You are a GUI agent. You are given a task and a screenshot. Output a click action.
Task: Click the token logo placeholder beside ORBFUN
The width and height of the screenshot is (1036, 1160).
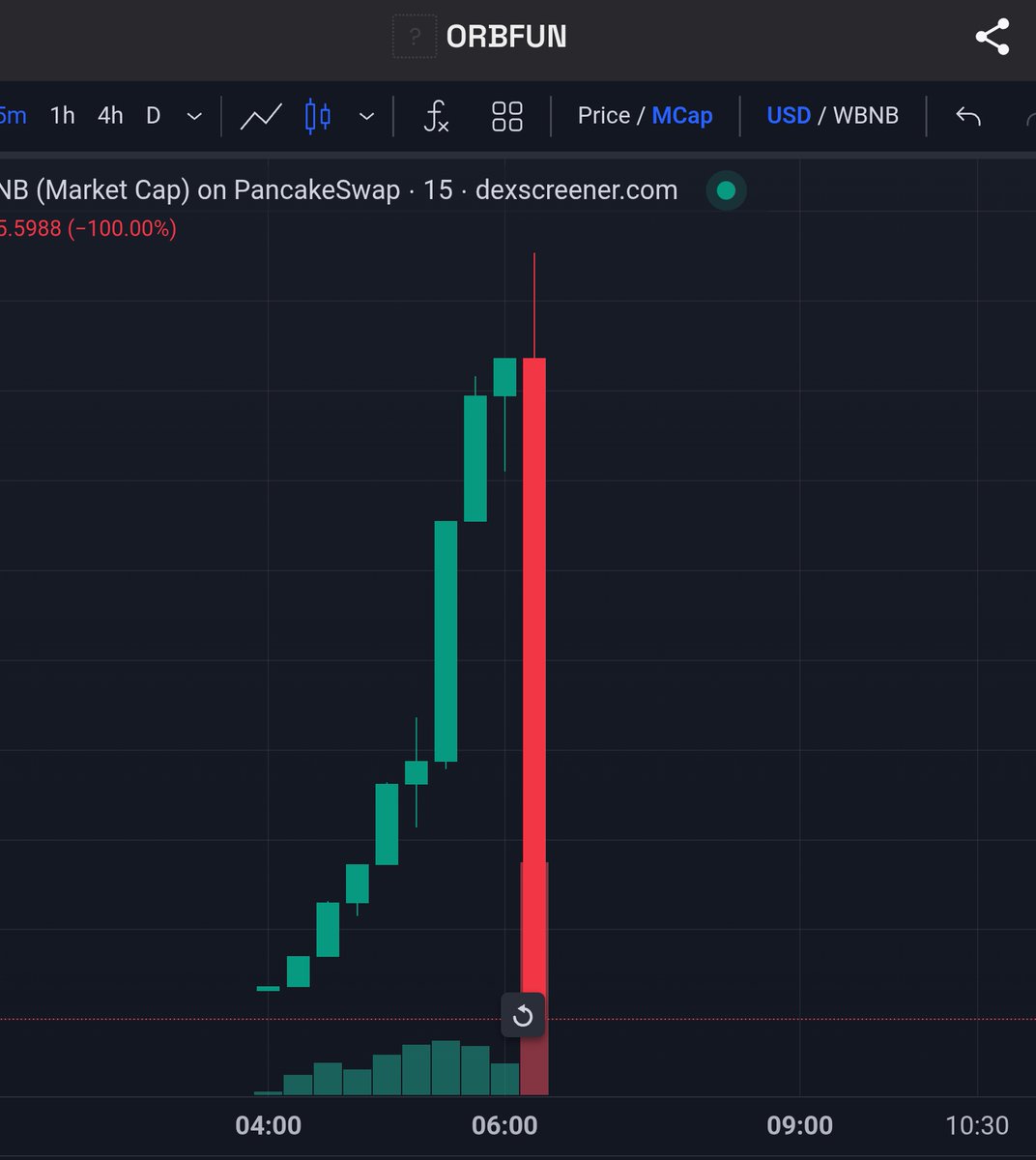[x=415, y=36]
